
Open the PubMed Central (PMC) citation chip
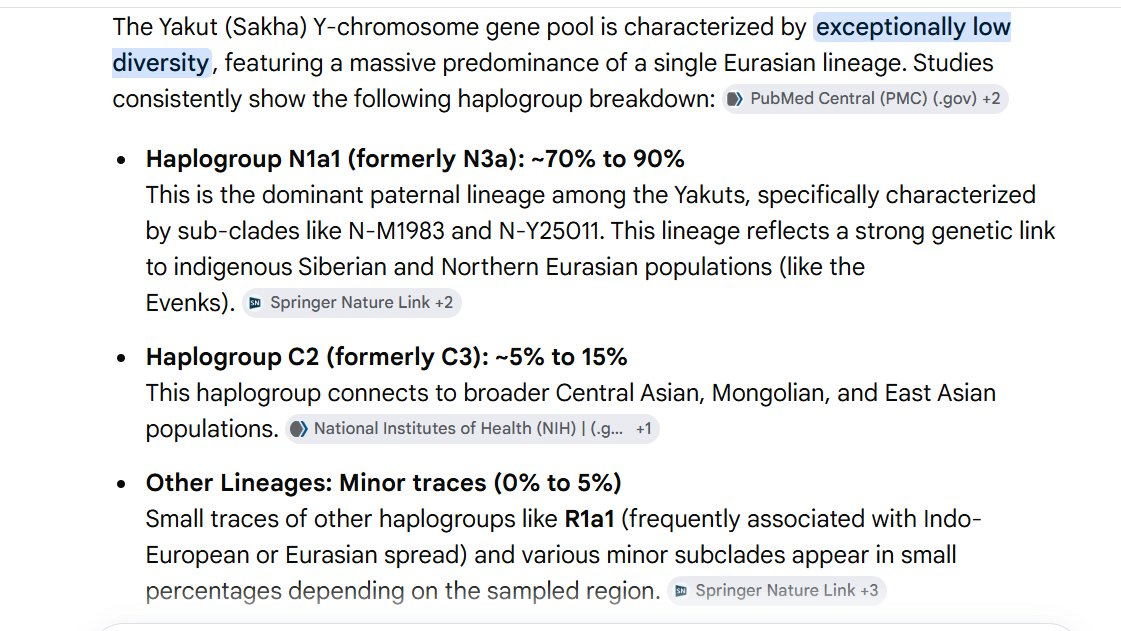(865, 99)
